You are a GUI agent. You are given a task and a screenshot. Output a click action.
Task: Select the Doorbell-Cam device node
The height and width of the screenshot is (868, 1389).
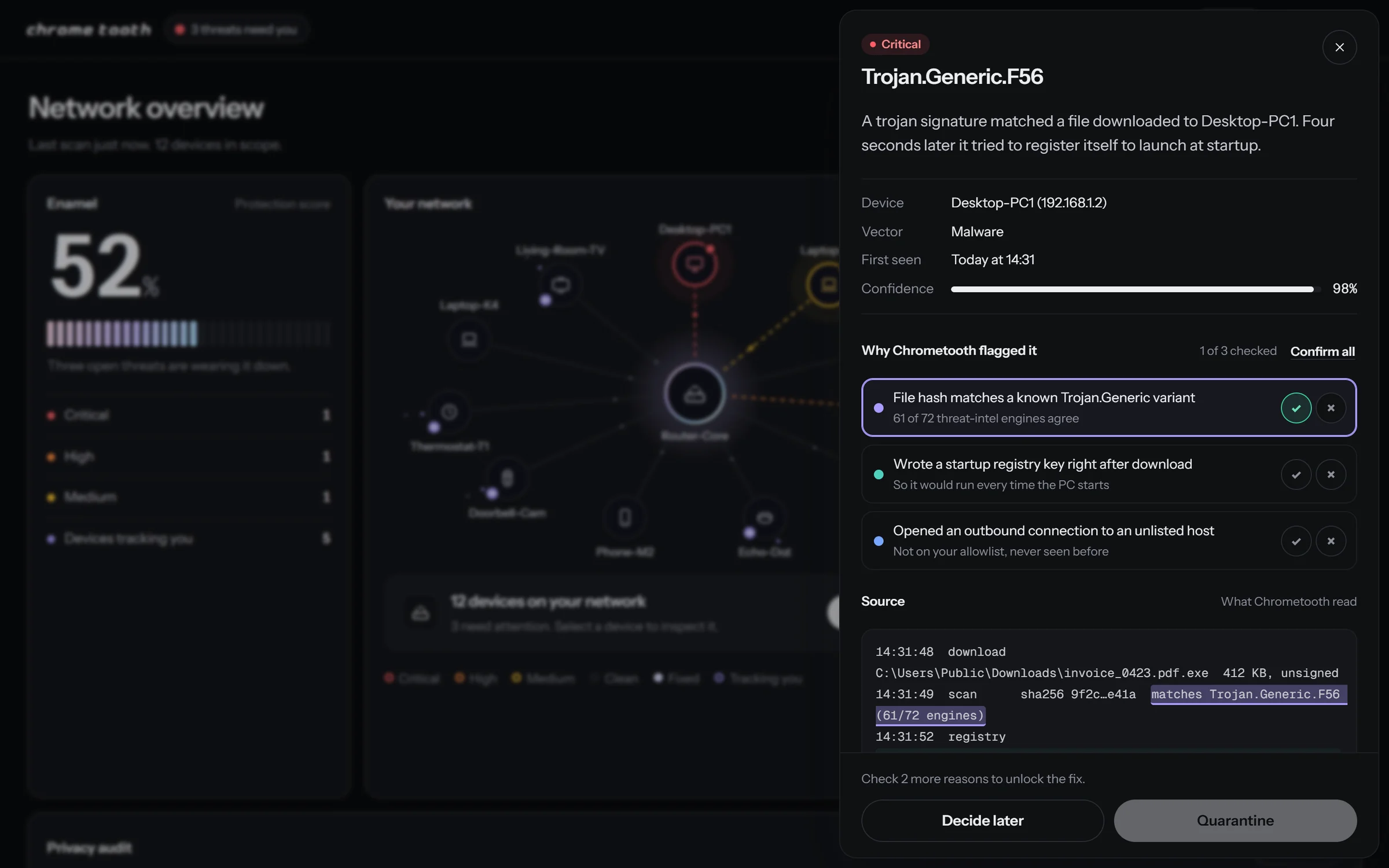pos(507,478)
